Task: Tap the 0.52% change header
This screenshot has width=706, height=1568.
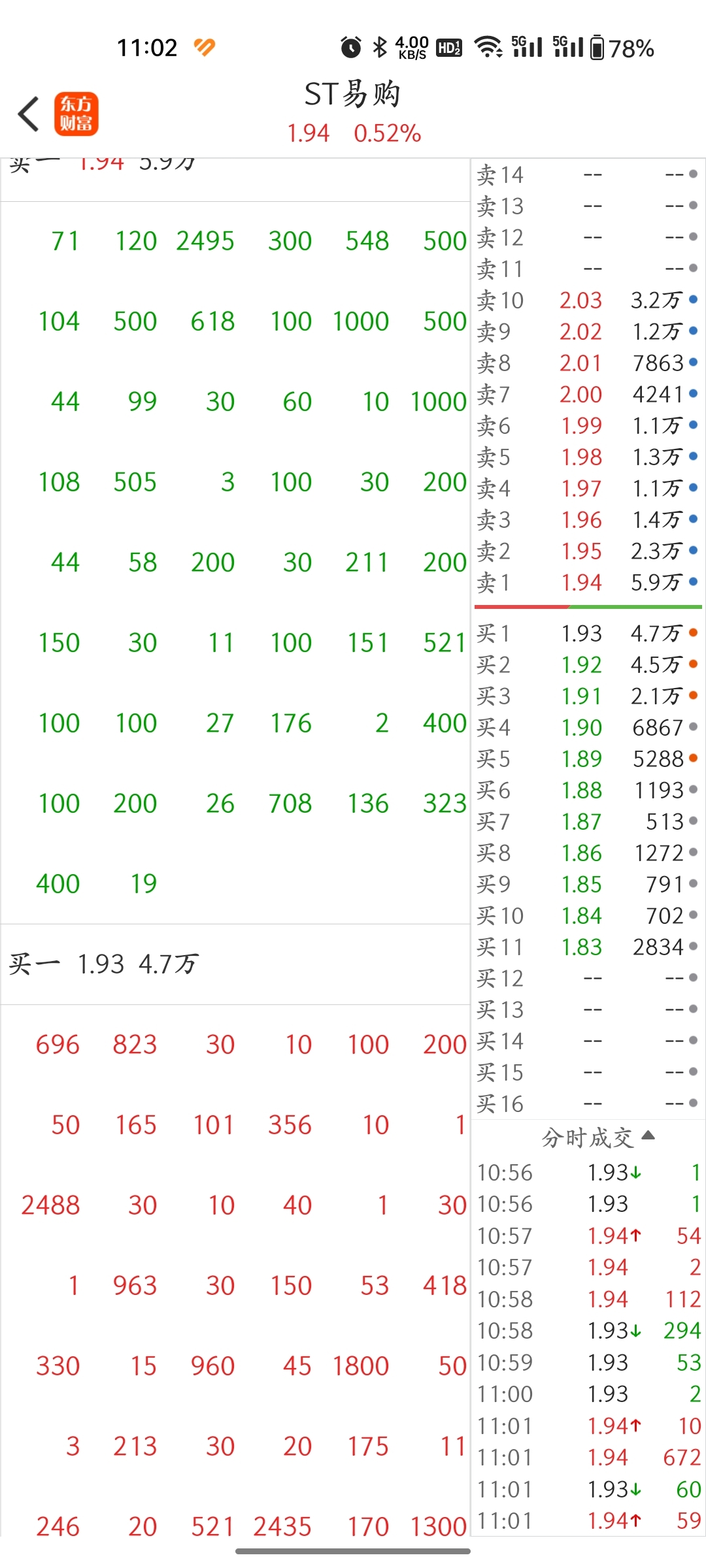Action: 387,133
